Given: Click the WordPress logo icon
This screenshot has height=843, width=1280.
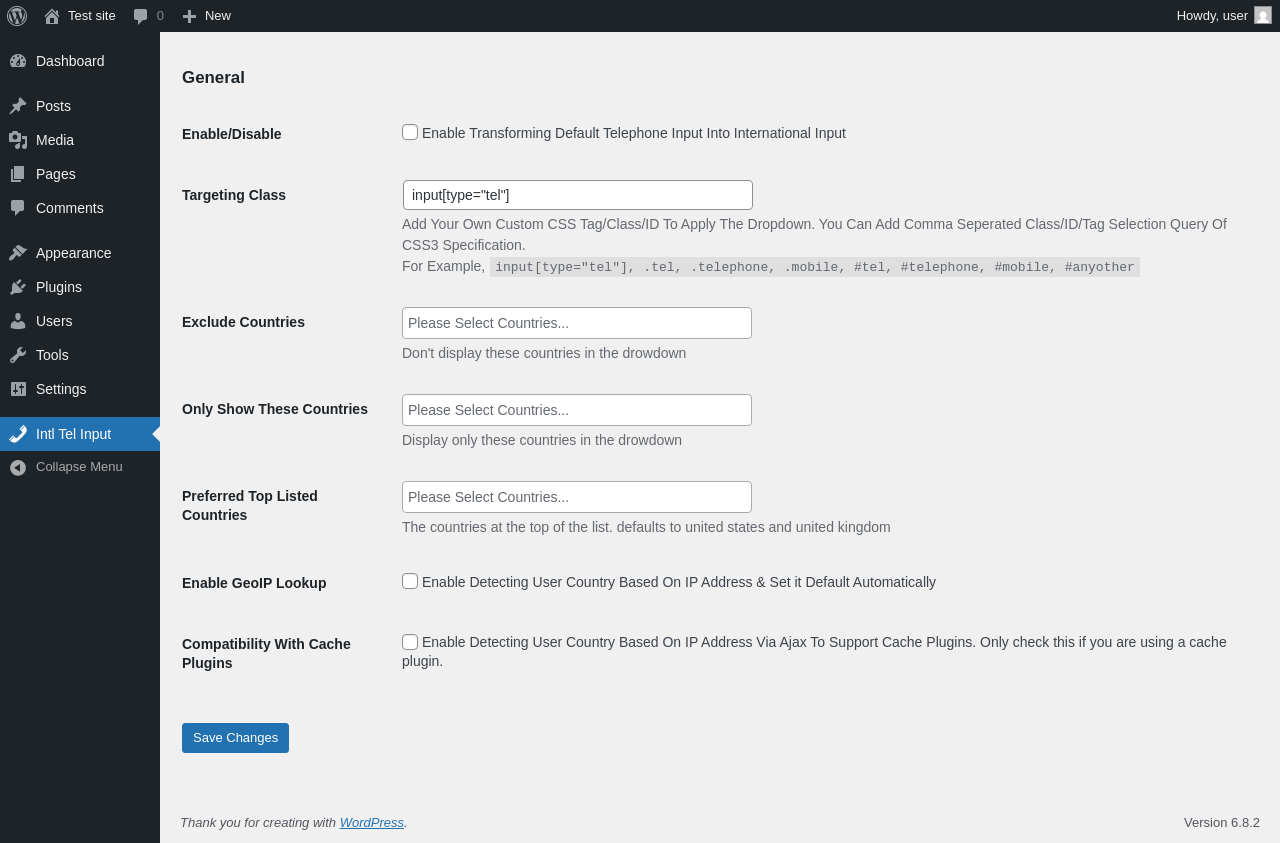Looking at the screenshot, I should click(x=17, y=16).
